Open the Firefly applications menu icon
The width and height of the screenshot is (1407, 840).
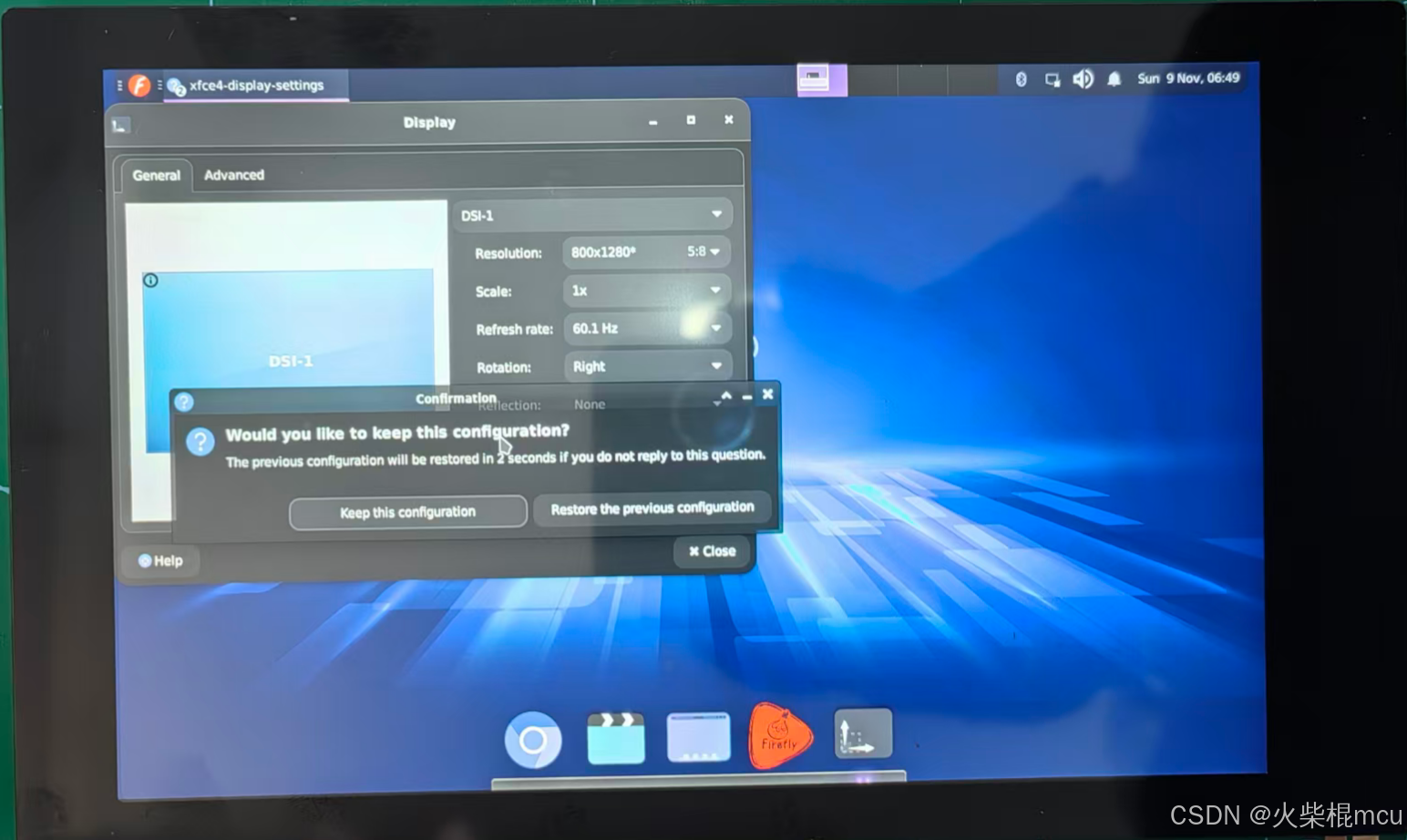pyautogui.click(x=139, y=86)
